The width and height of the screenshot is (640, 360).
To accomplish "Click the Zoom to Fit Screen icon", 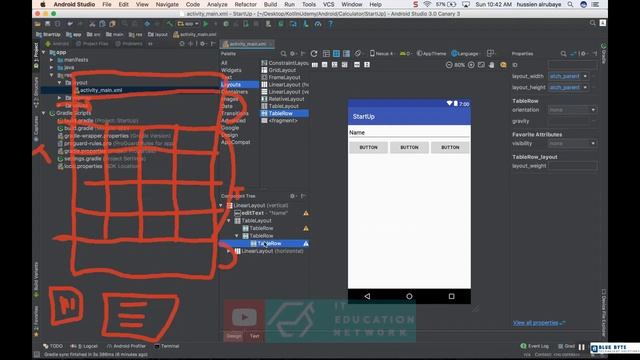I will tap(481, 65).
